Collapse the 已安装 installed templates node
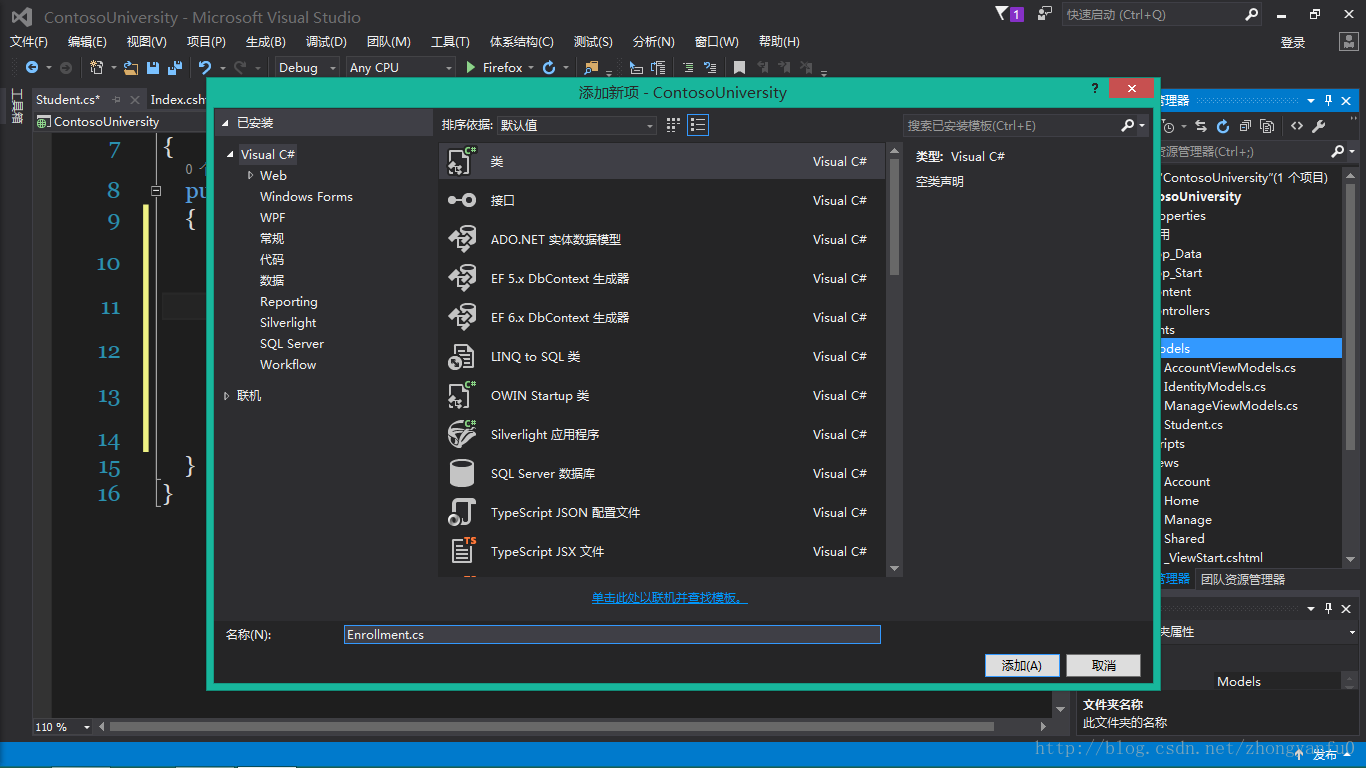The width and height of the screenshot is (1366, 768). tap(226, 123)
